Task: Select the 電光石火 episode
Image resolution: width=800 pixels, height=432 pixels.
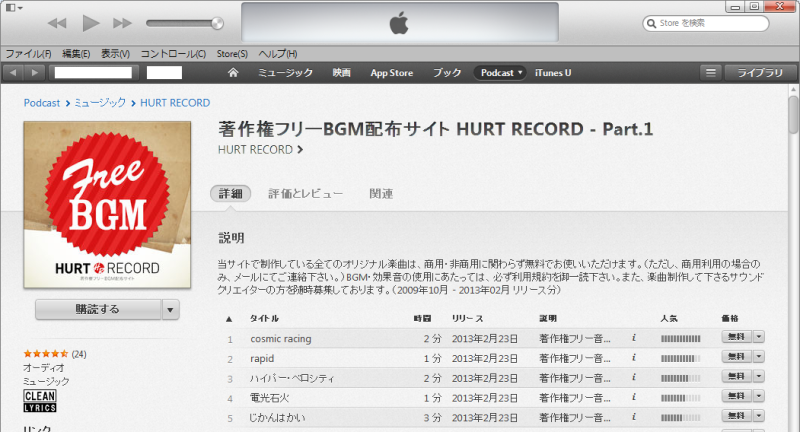Action: coord(269,398)
